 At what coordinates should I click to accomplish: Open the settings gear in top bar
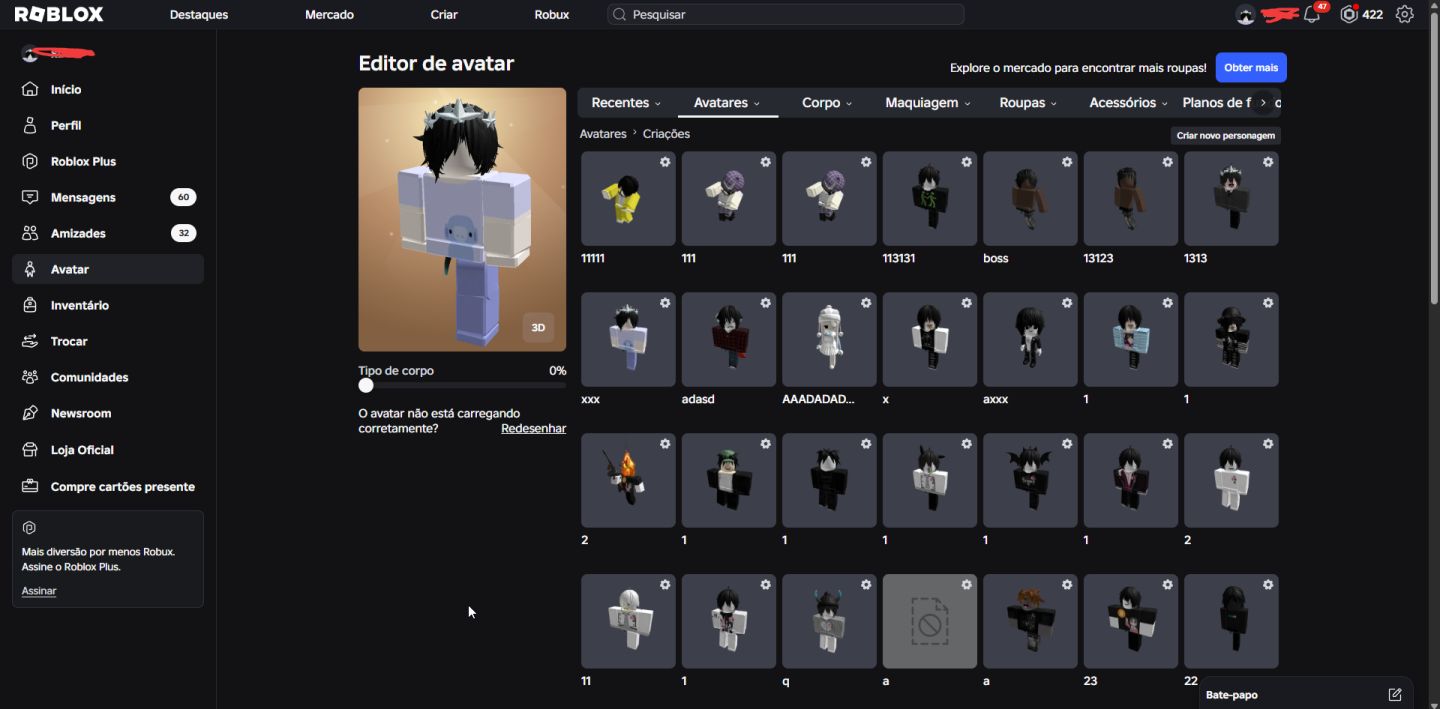coord(1405,15)
